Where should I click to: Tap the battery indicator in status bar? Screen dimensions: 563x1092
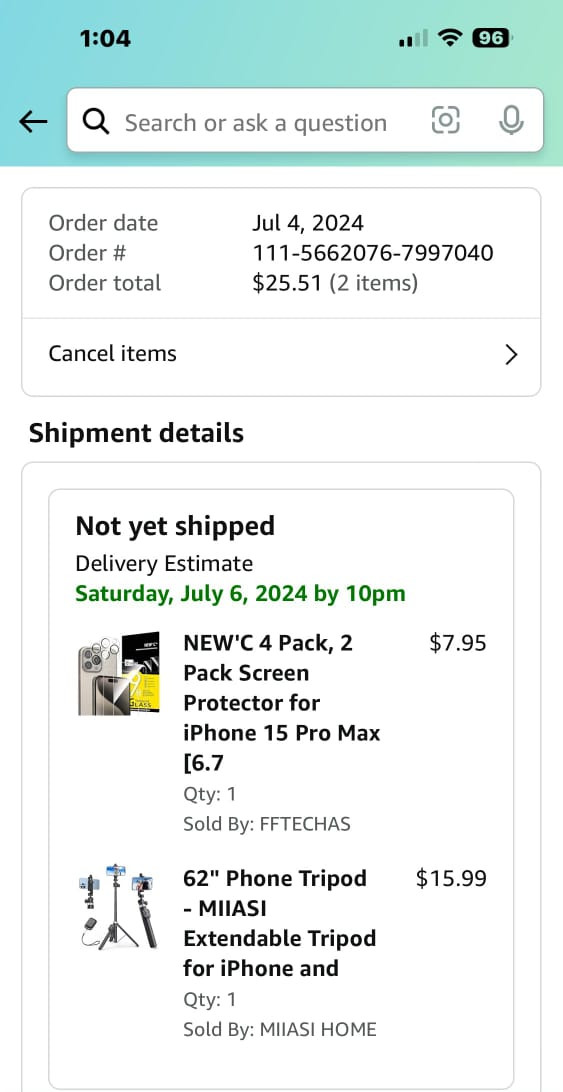(x=492, y=38)
